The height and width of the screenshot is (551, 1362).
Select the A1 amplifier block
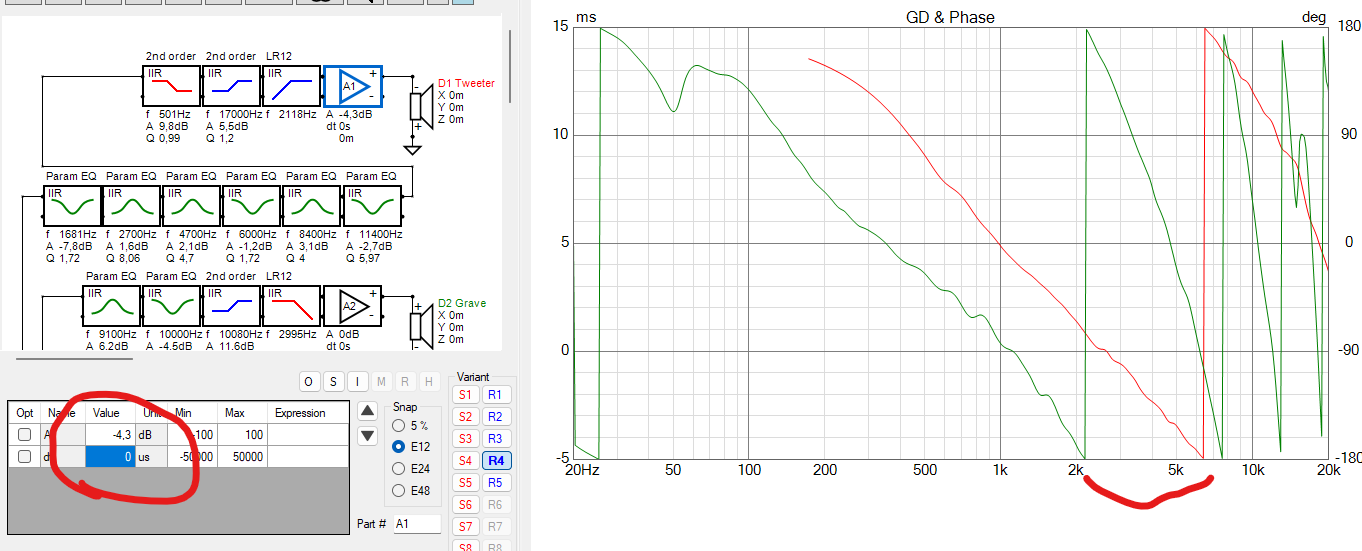coord(353,87)
